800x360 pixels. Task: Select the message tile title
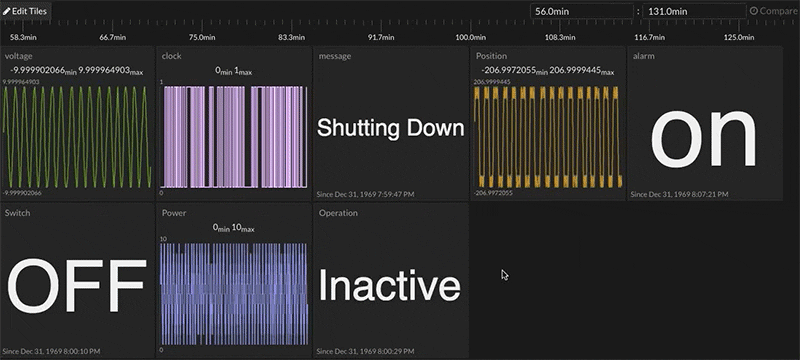335,56
